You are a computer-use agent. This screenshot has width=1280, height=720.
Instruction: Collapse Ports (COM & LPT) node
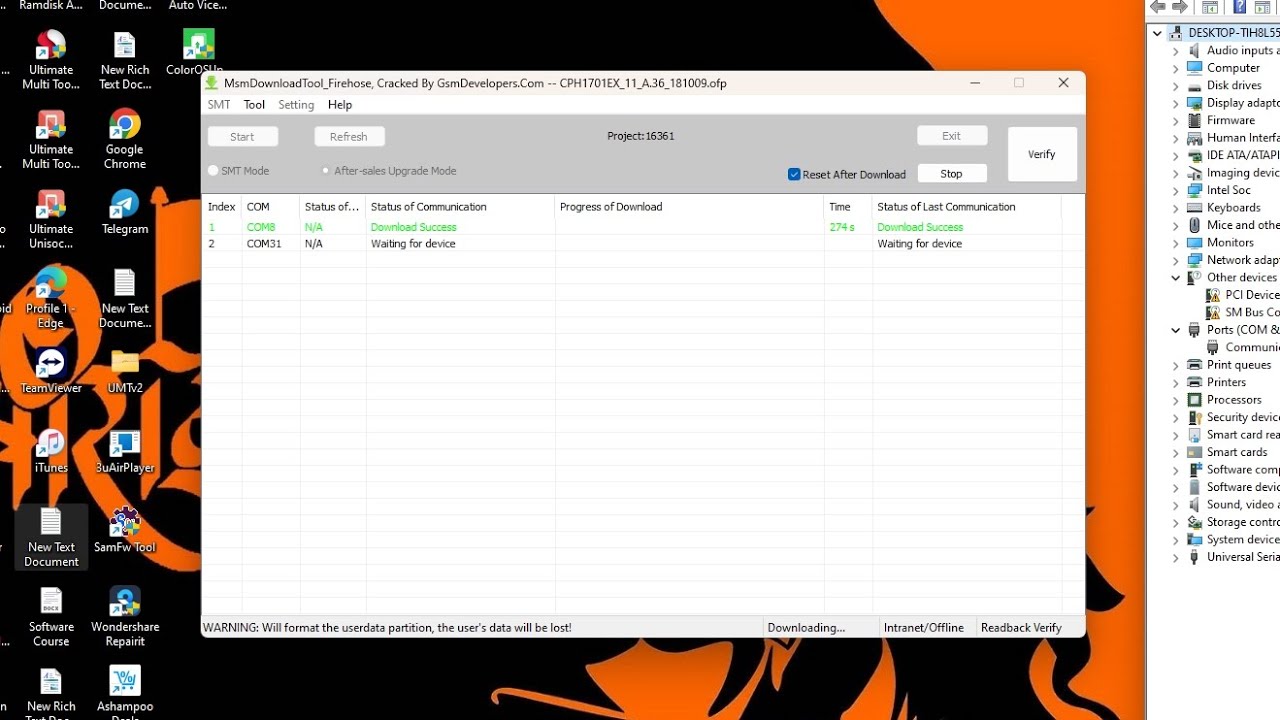tap(1176, 330)
